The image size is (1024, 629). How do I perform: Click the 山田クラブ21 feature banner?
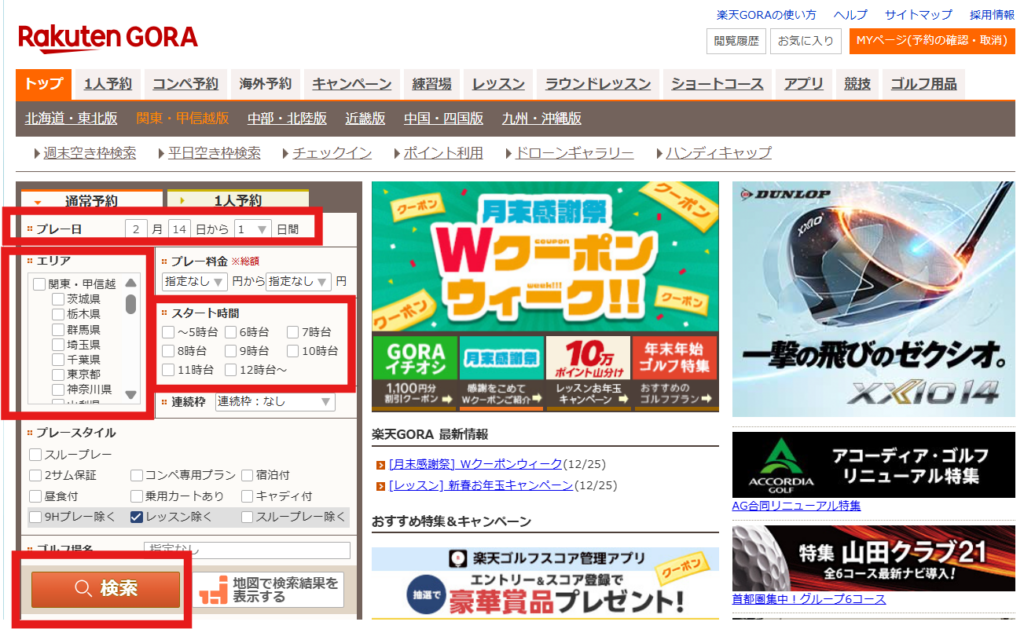[x=873, y=557]
